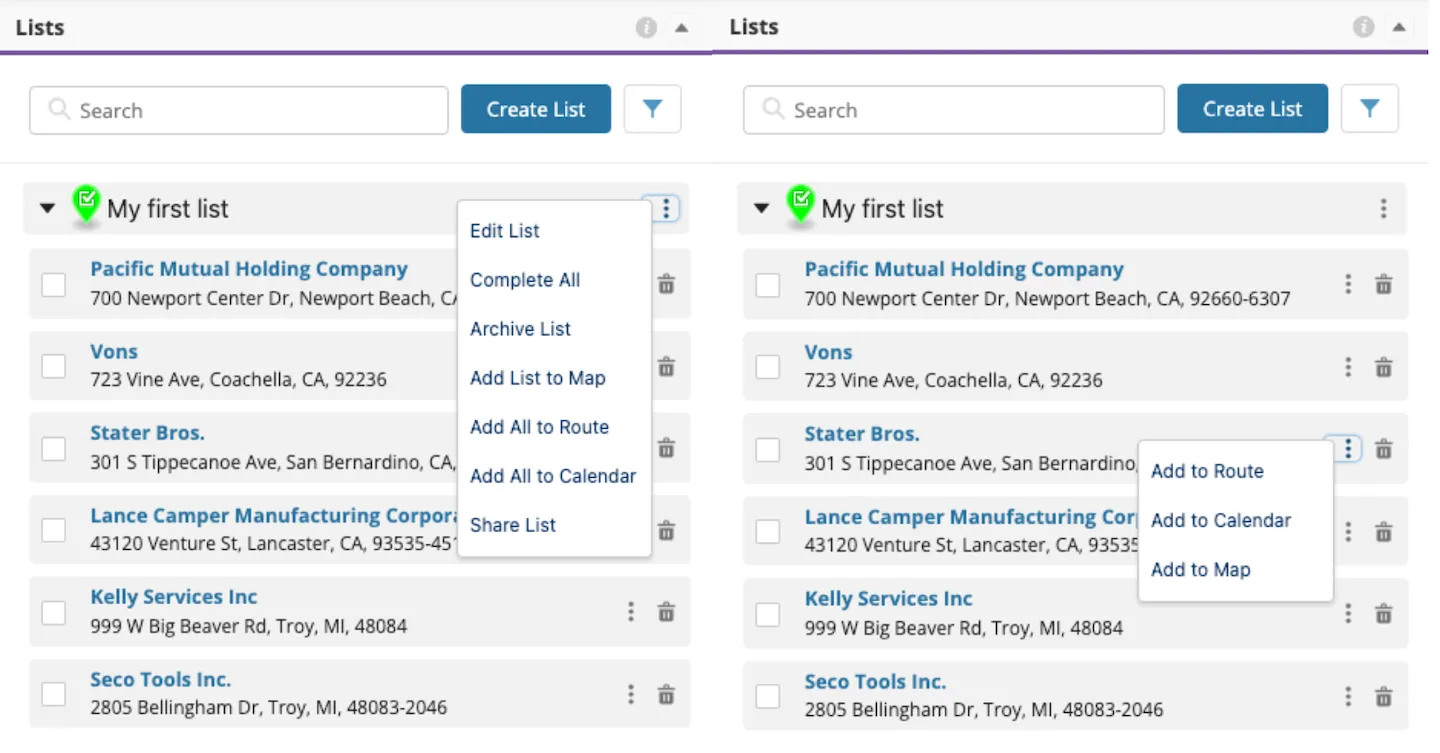The width and height of the screenshot is (1440, 753).
Task: Delete Seco Tools Inc. in right panel
Action: 1384,696
